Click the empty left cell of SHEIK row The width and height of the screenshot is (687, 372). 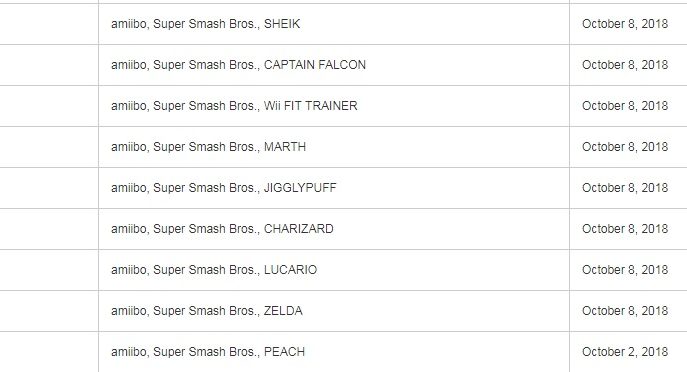49,24
